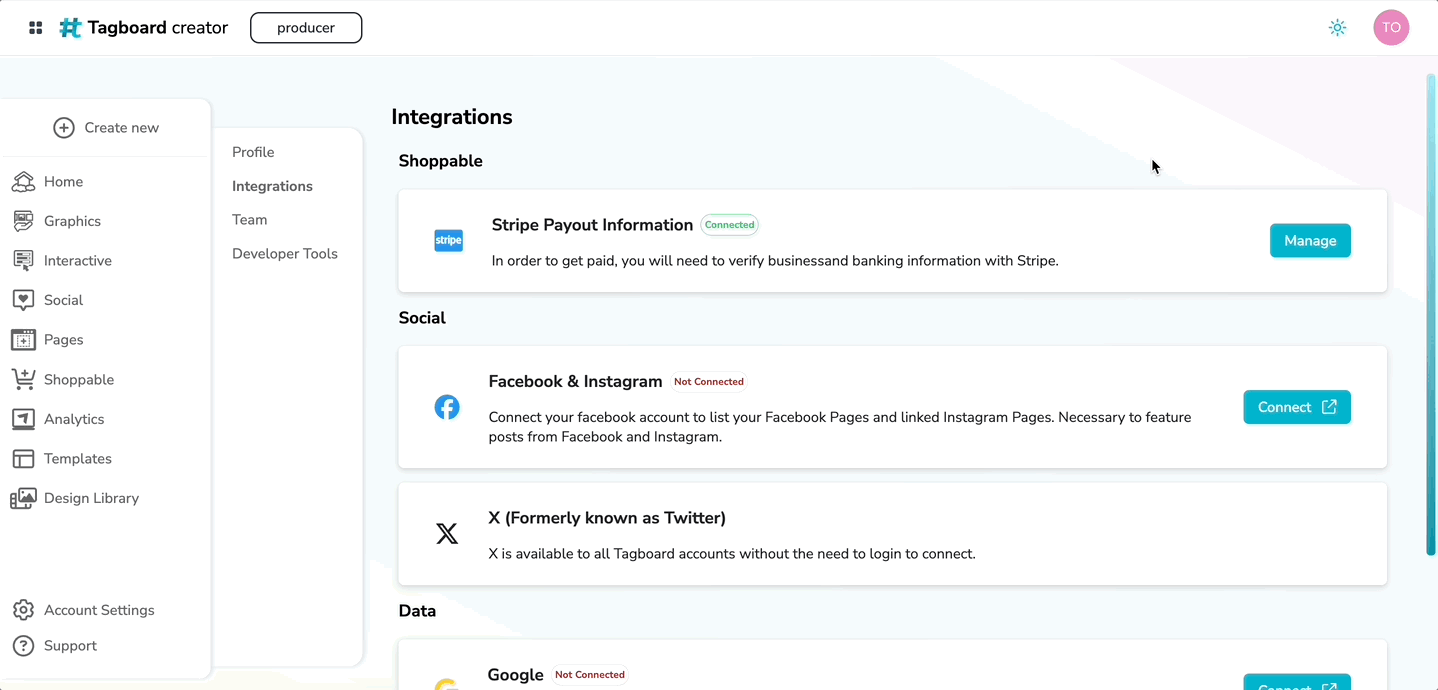The image size is (1438, 690).
Task: Select the Team settings tab
Action: click(250, 220)
